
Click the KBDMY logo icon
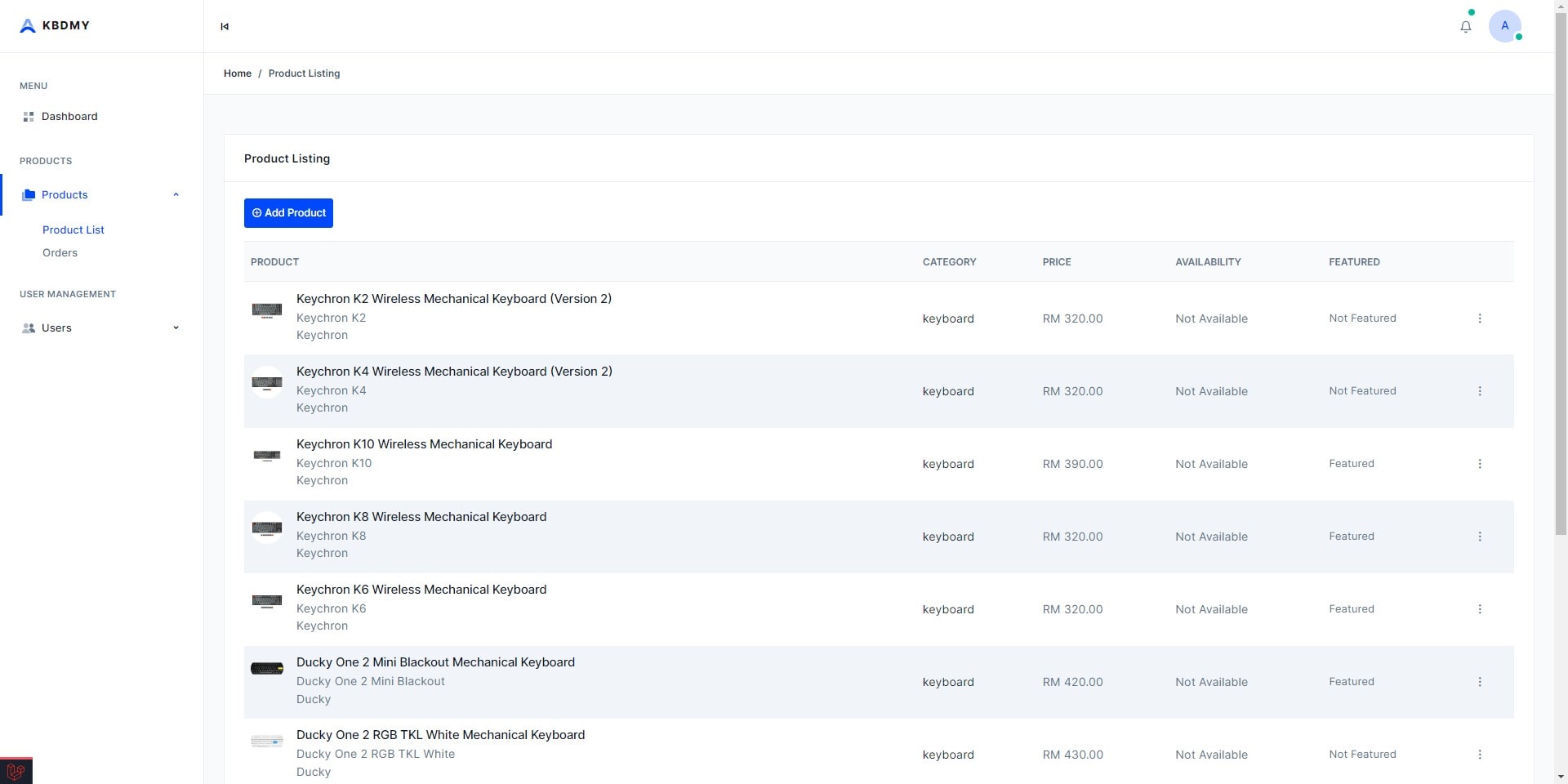click(x=27, y=26)
